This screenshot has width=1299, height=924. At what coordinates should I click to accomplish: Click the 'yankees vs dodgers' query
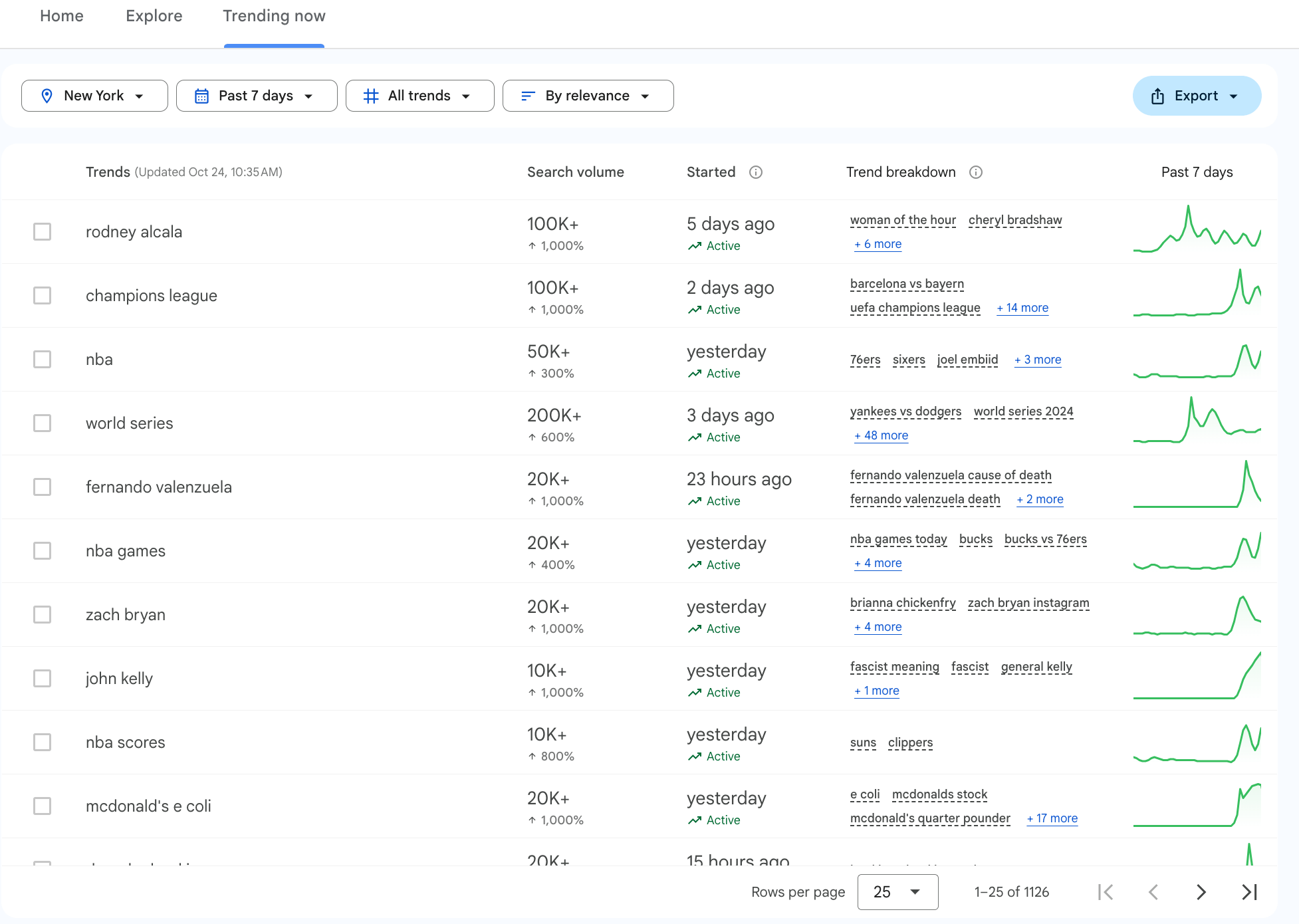point(905,411)
